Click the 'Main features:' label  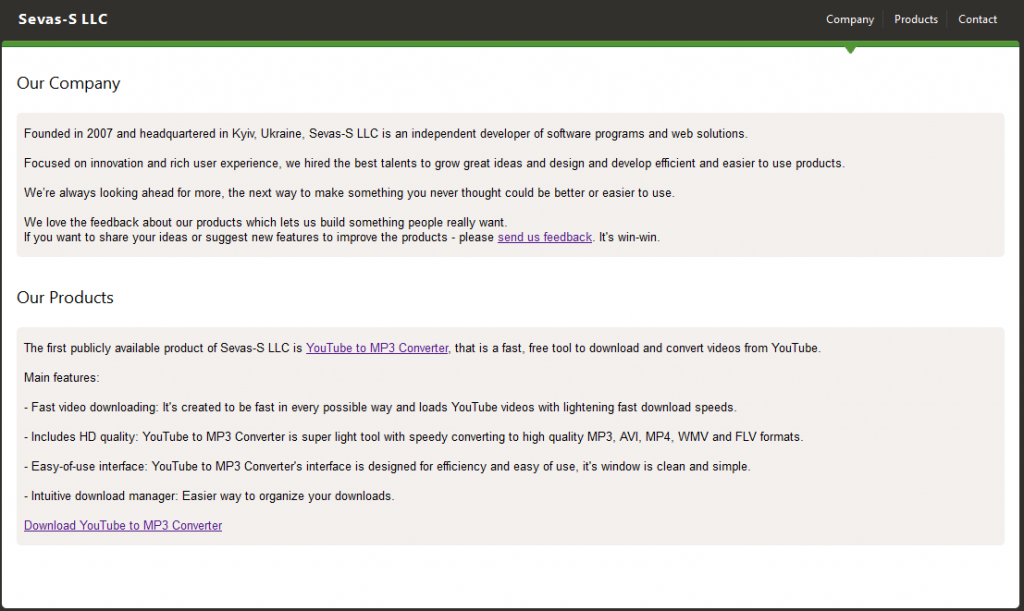pos(61,378)
